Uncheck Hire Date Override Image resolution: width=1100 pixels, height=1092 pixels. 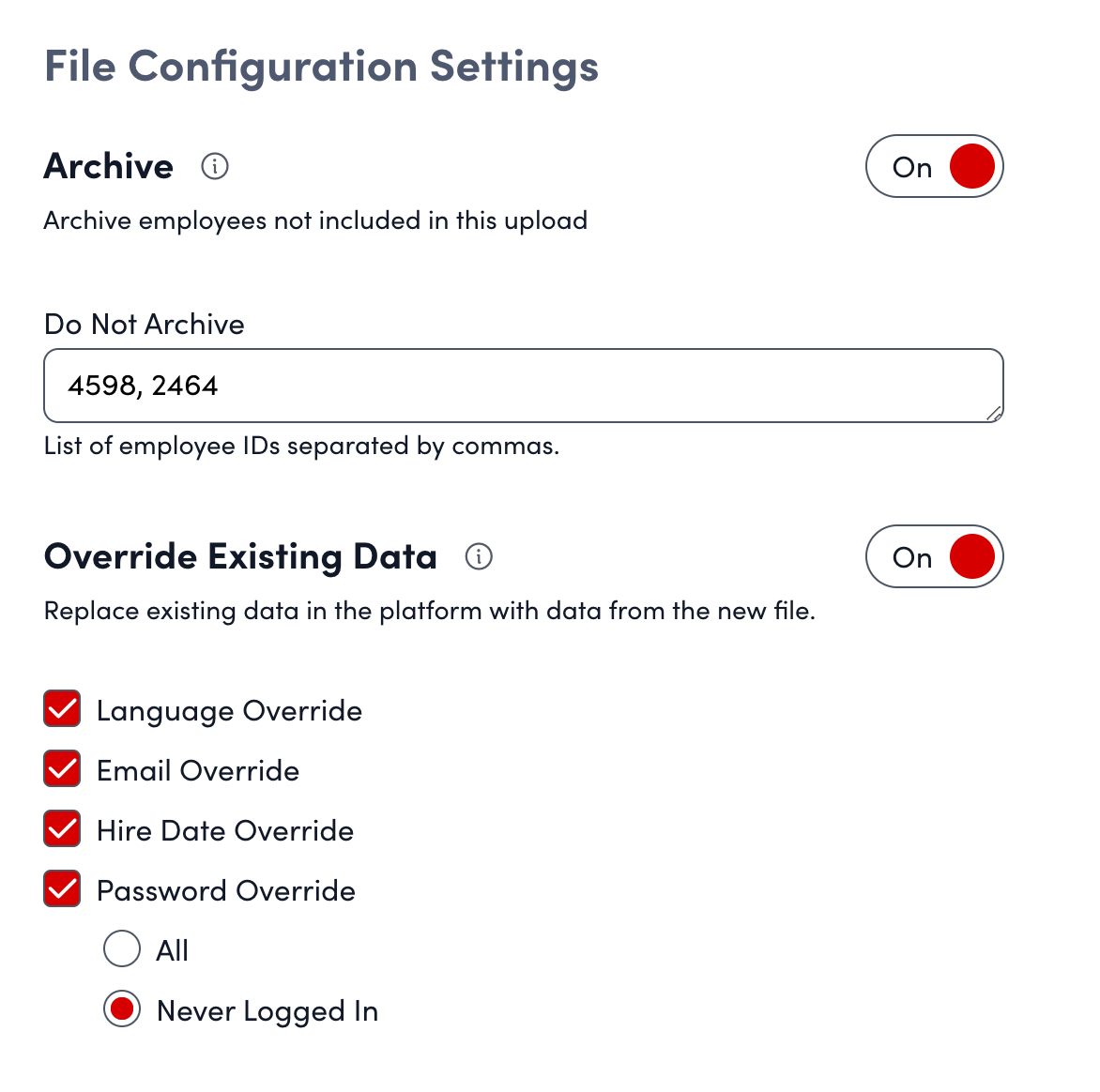pyautogui.click(x=61, y=829)
